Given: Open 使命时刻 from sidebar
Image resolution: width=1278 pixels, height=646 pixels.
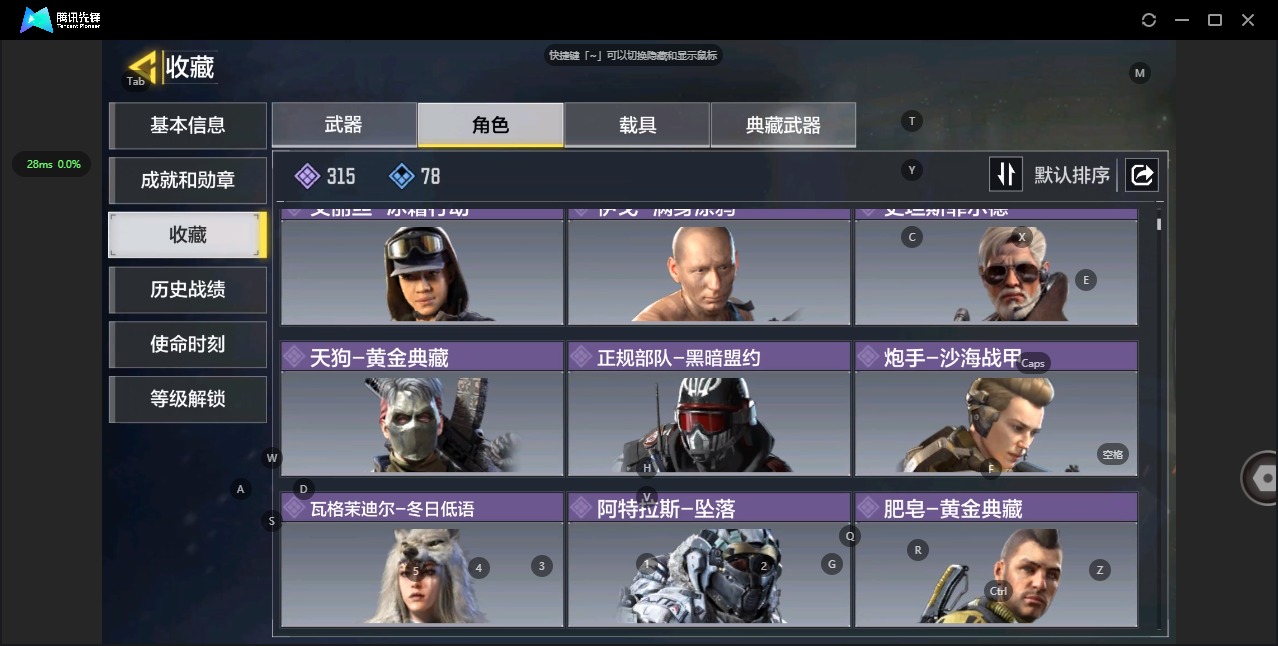Looking at the screenshot, I should [188, 344].
